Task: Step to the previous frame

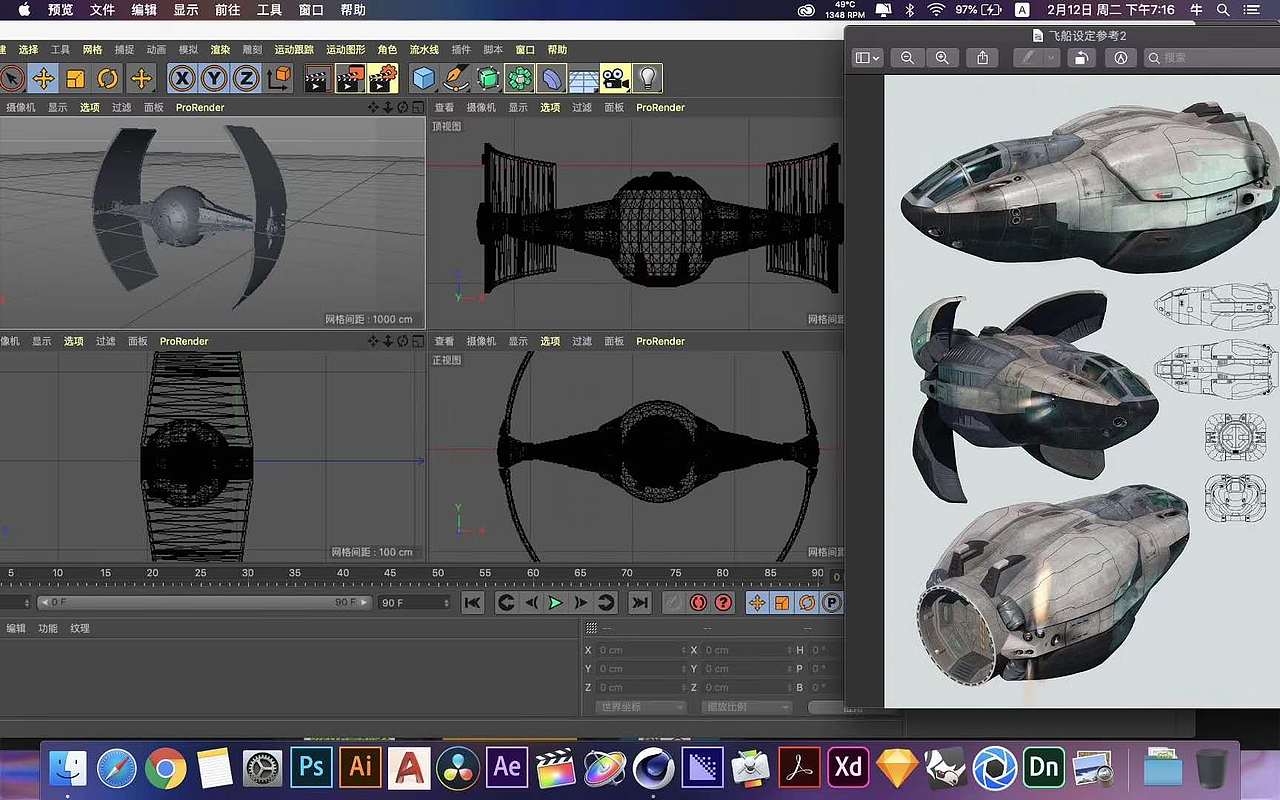Action: [x=531, y=602]
